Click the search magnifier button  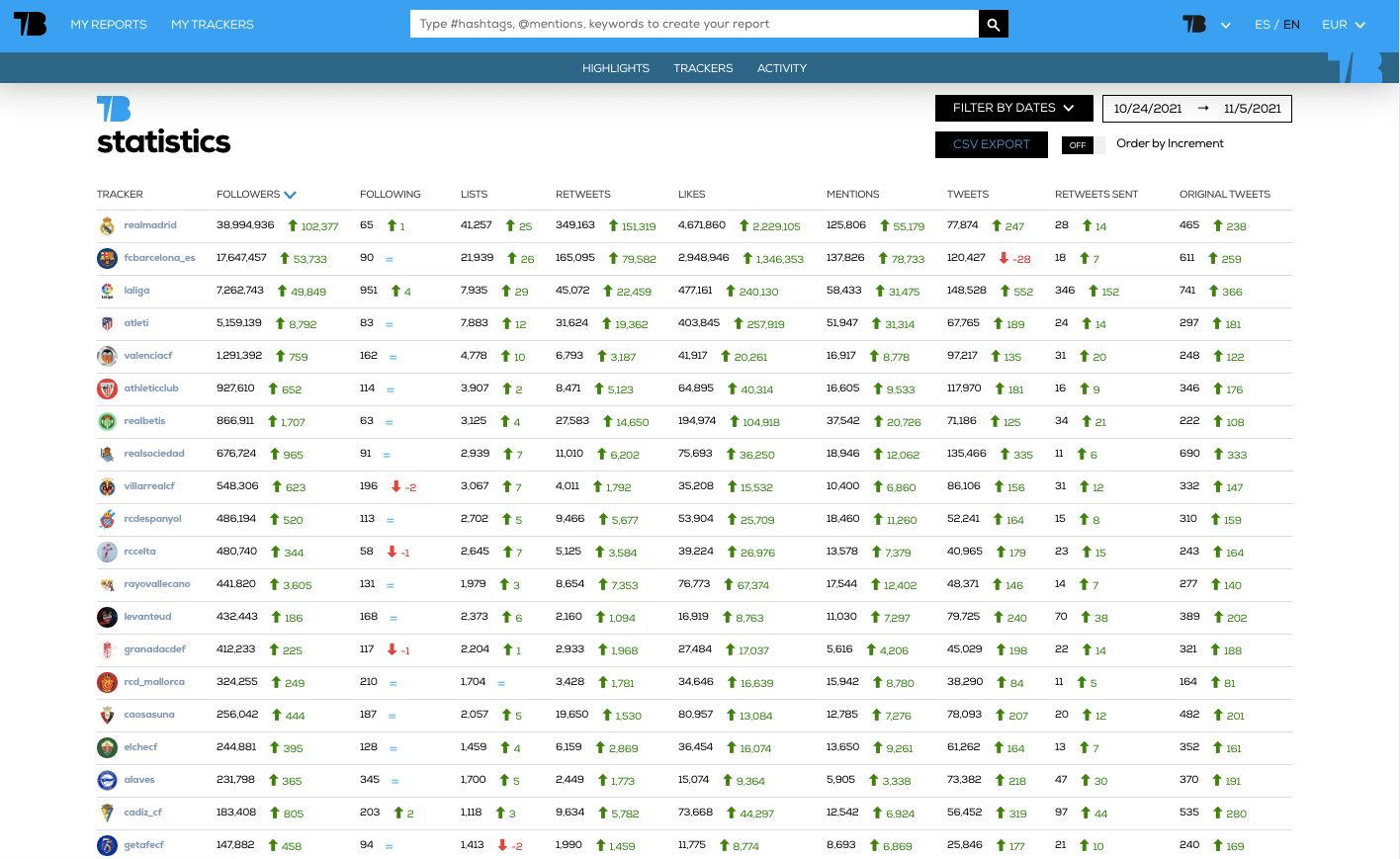994,24
